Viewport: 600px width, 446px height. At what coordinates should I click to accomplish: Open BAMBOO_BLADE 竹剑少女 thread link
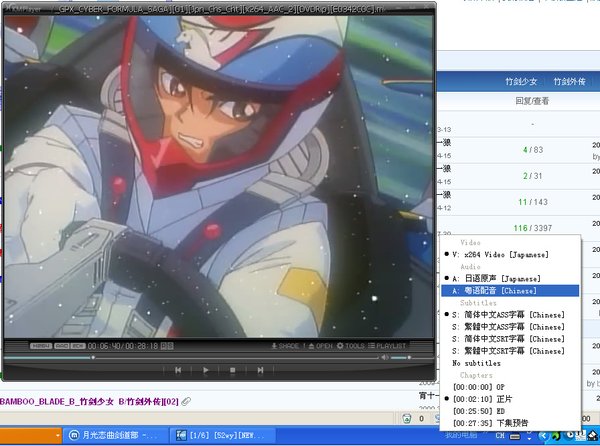click(89, 402)
